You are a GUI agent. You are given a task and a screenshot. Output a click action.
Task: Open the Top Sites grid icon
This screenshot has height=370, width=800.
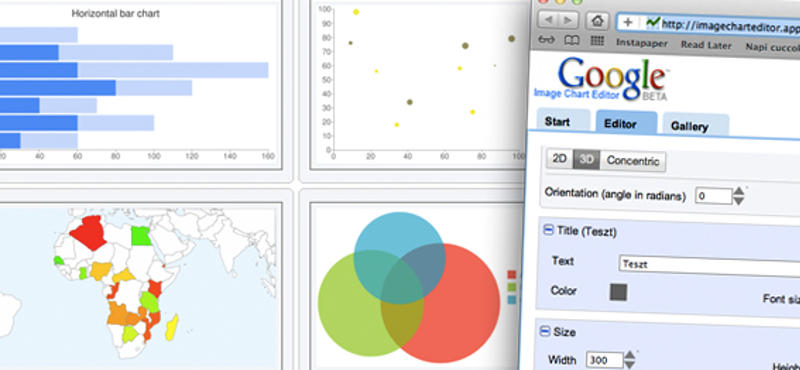point(597,41)
